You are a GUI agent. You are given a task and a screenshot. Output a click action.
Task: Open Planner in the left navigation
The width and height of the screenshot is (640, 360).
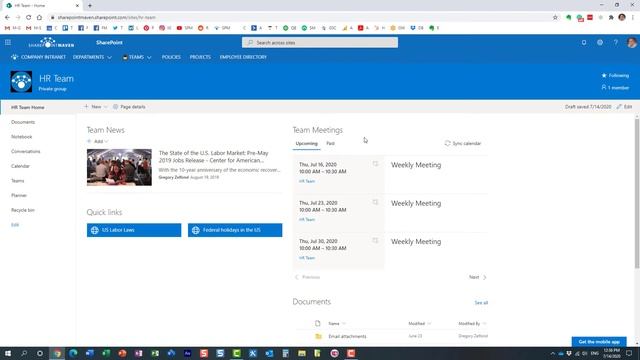(x=19, y=196)
